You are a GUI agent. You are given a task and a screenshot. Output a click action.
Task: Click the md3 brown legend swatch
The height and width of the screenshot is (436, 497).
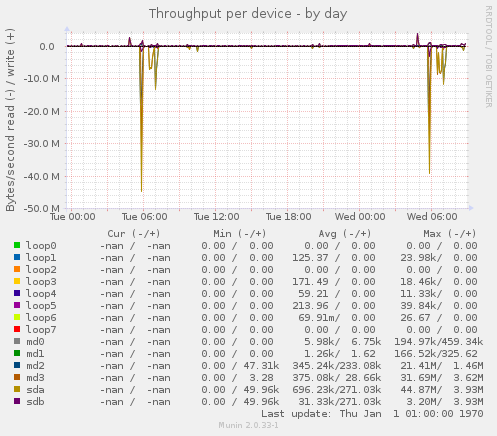tap(17, 377)
